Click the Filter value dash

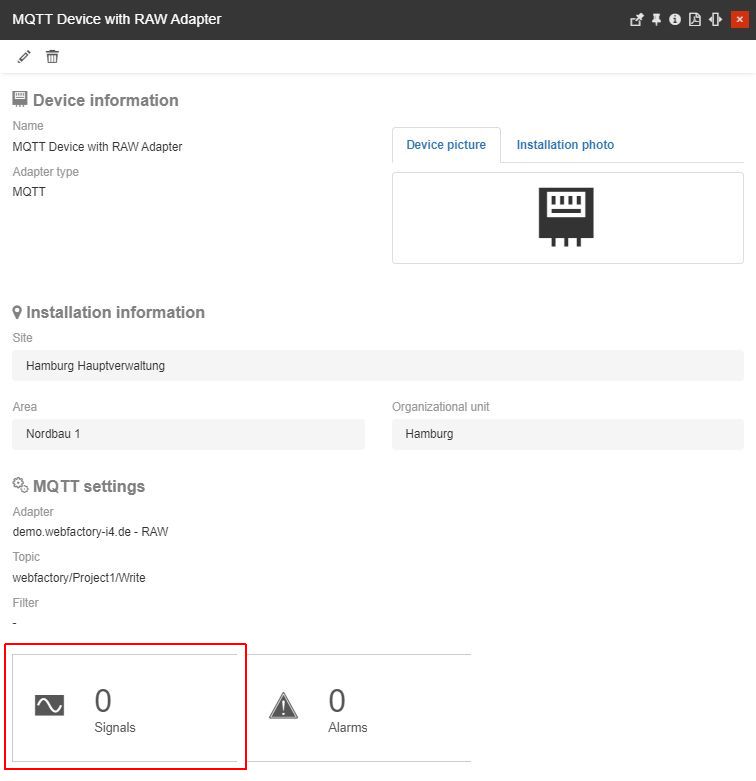coord(14,623)
